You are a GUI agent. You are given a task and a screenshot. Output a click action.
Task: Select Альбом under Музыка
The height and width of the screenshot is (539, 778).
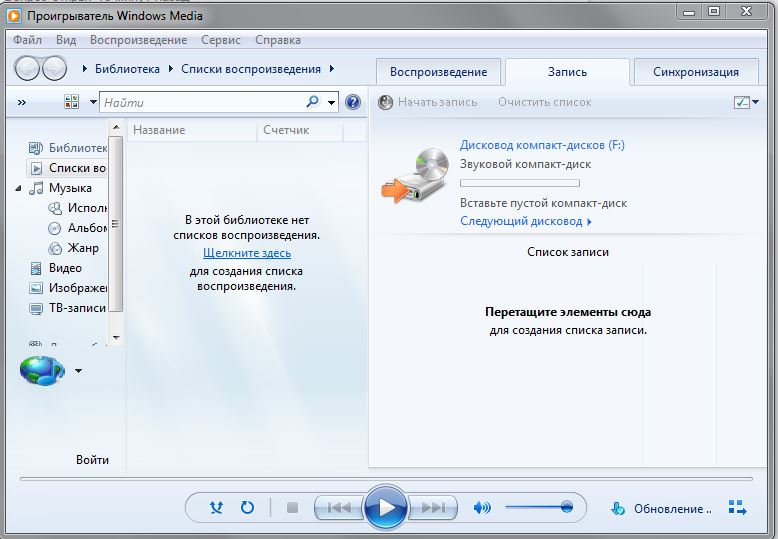[x=77, y=228]
